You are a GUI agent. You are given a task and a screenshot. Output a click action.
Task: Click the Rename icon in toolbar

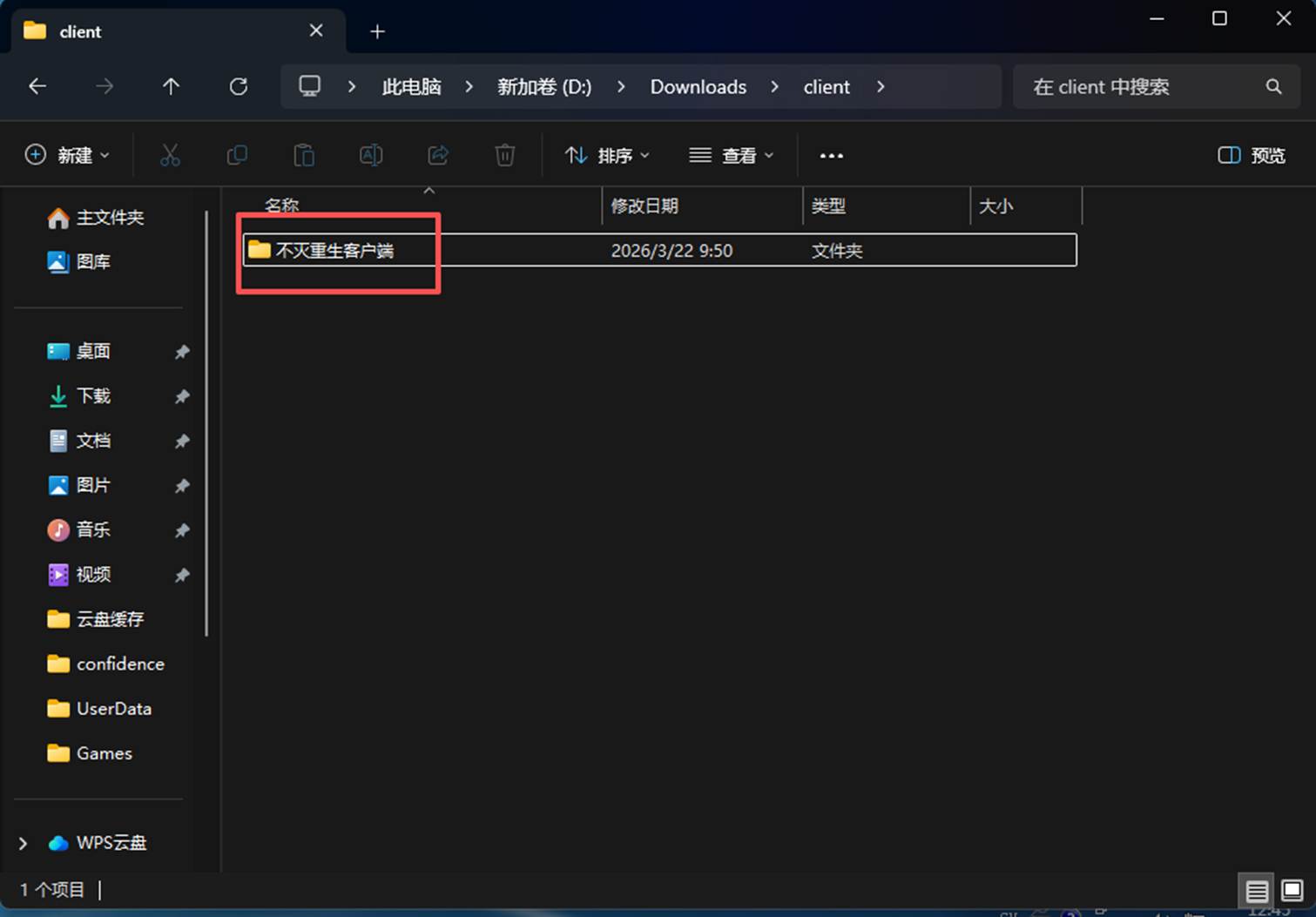pyautogui.click(x=371, y=156)
